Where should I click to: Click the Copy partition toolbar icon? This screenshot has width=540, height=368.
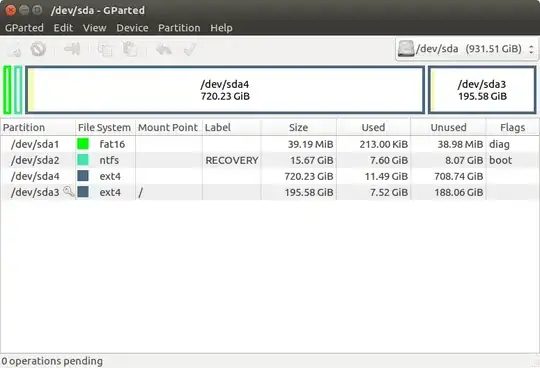105,49
